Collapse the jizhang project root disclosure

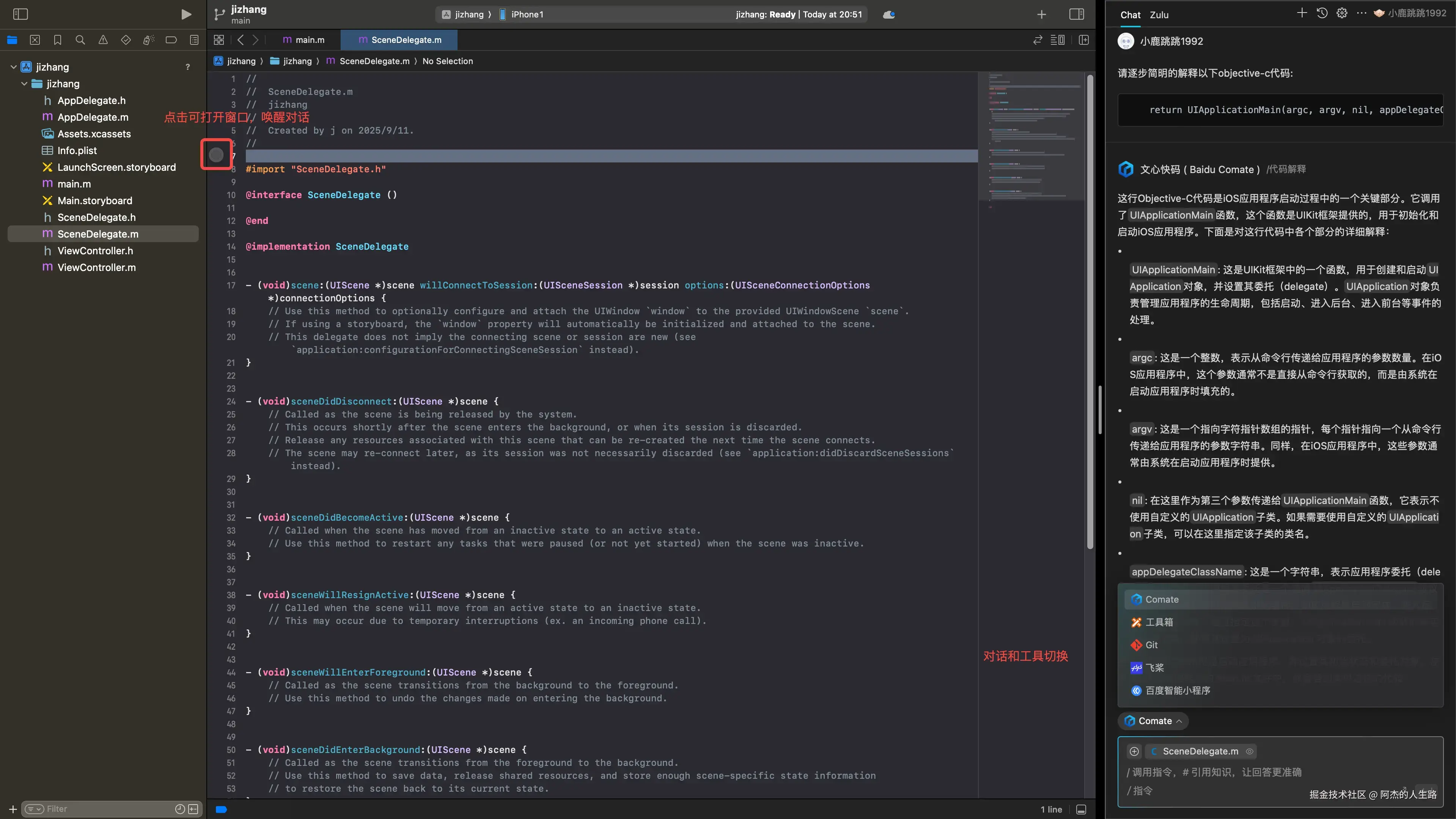[x=14, y=67]
